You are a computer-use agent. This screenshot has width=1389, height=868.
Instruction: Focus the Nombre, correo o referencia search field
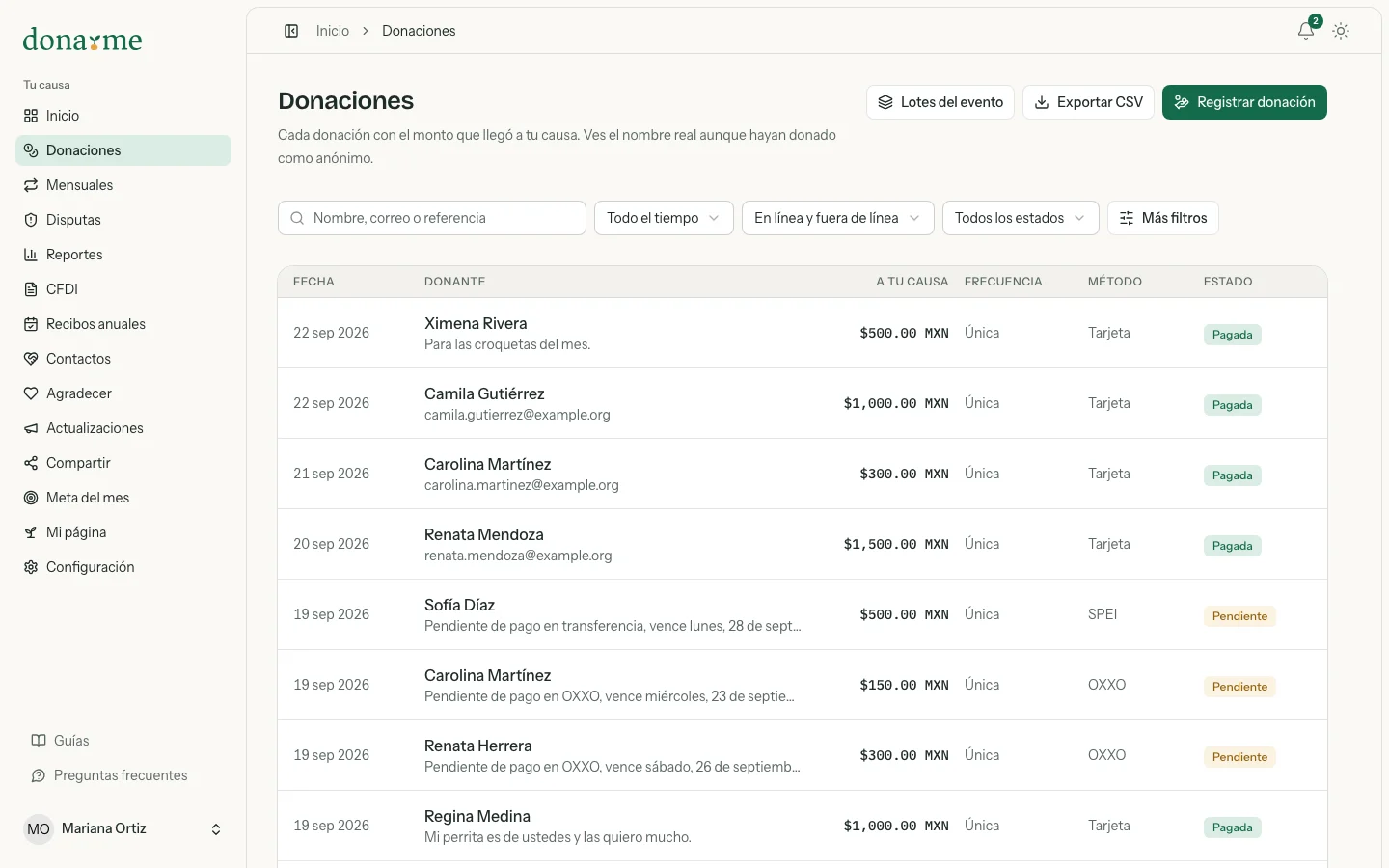click(x=432, y=218)
